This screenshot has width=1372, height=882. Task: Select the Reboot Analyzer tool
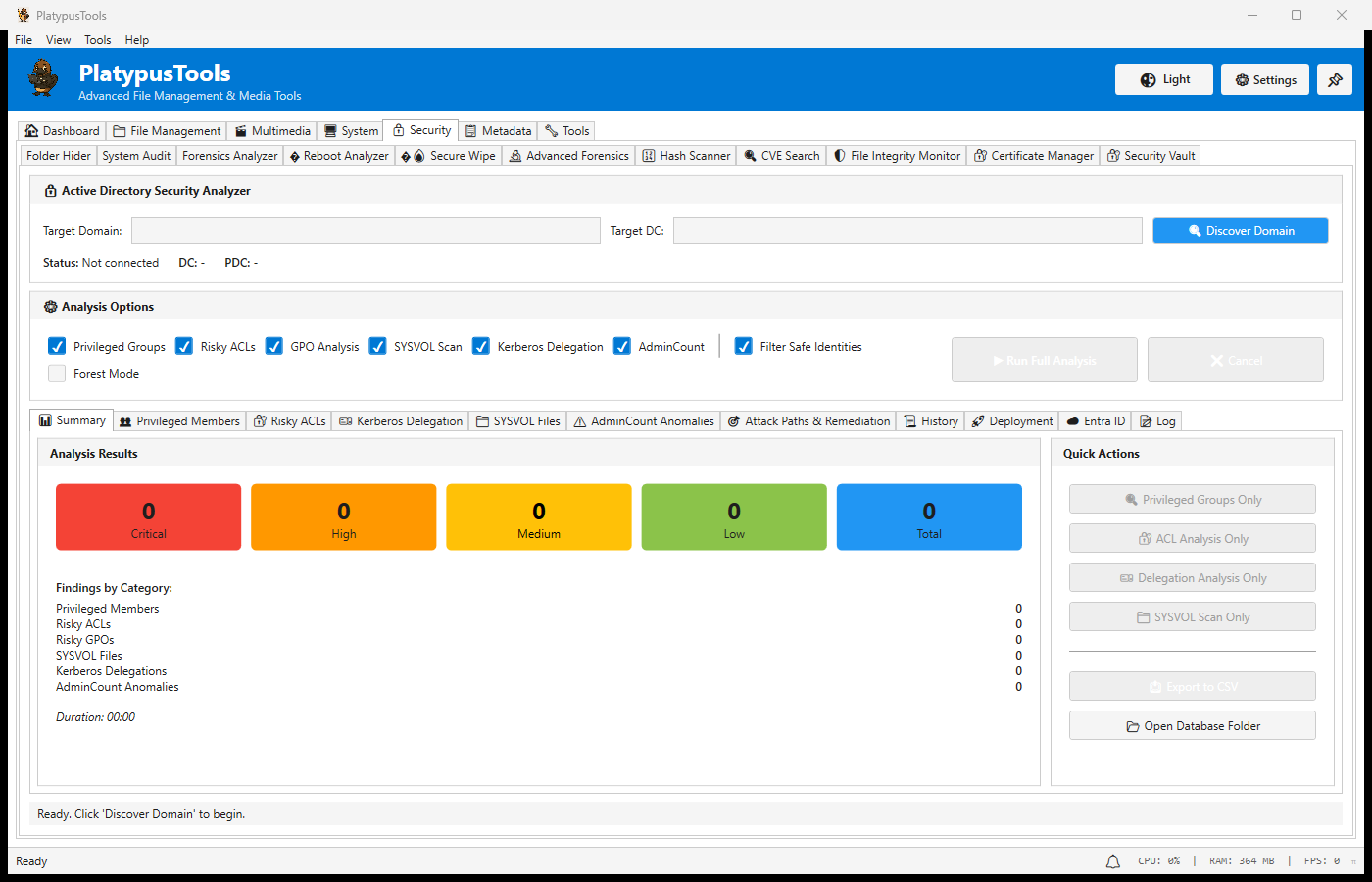point(339,155)
